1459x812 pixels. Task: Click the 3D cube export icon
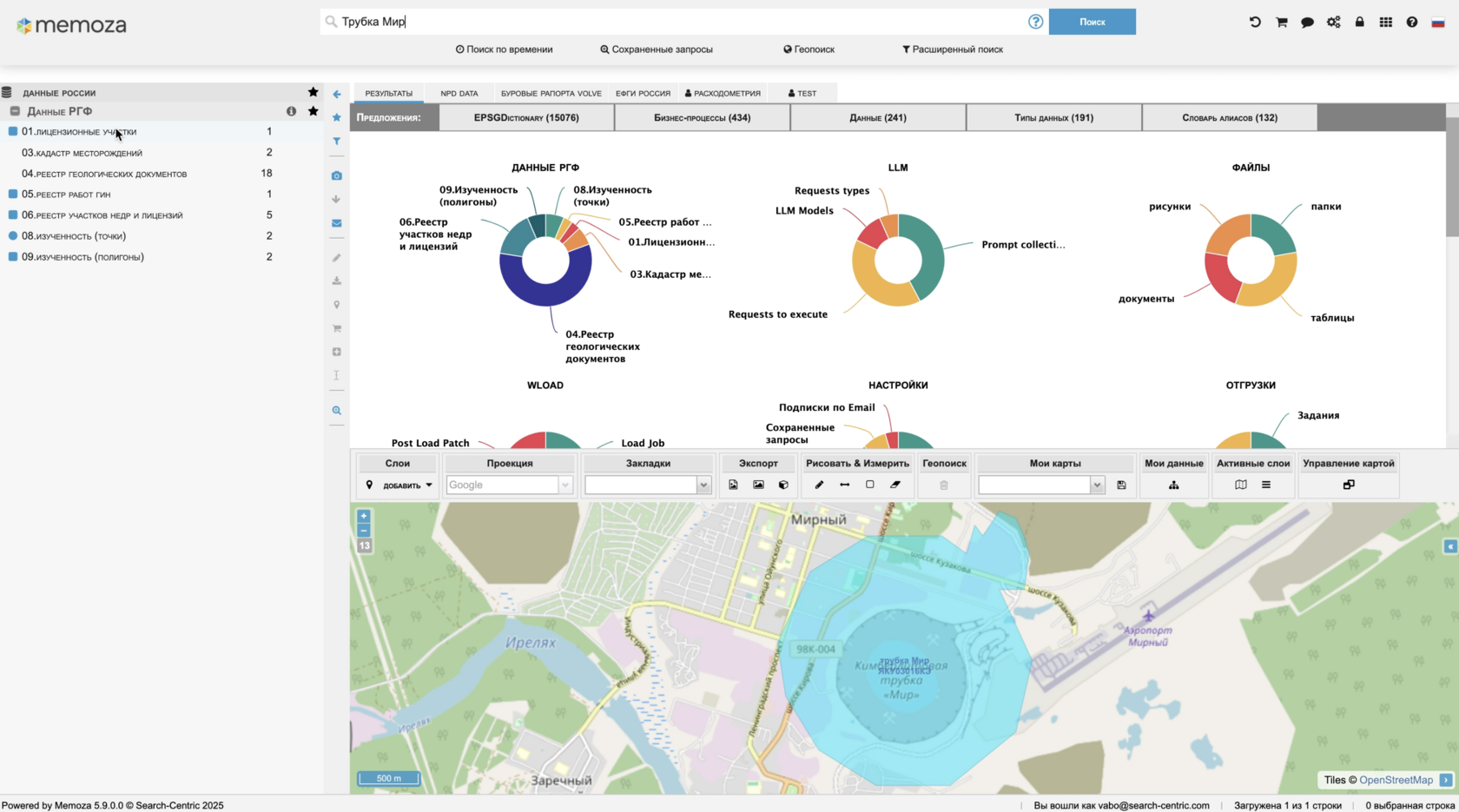point(783,485)
